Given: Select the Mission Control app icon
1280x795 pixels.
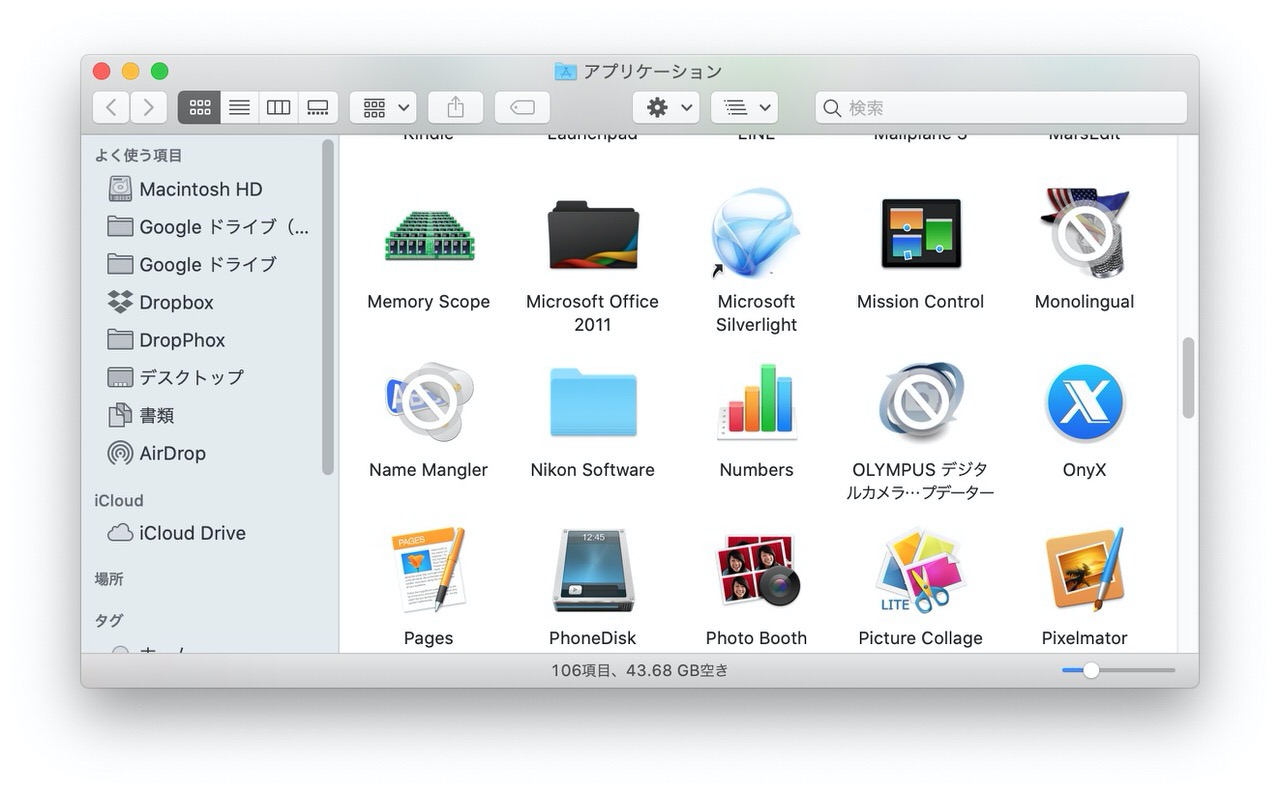Looking at the screenshot, I should [921, 233].
